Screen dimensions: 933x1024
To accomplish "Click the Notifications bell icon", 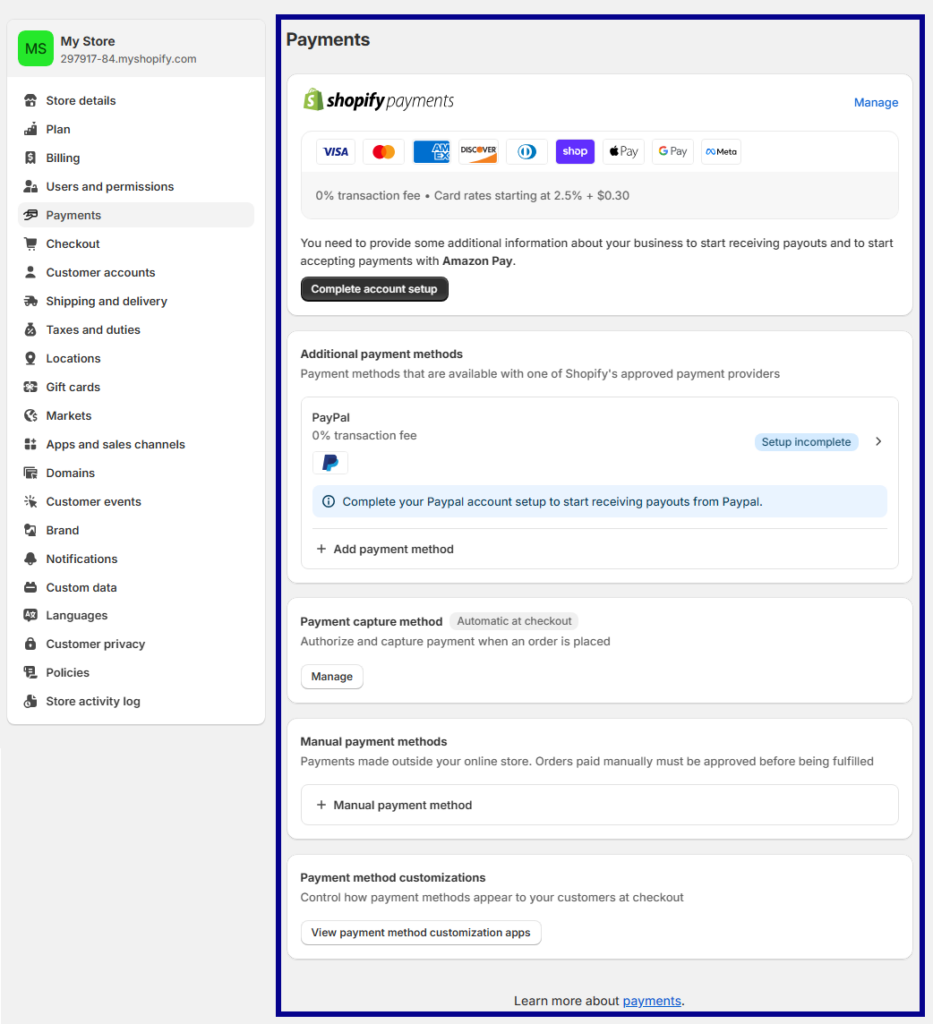I will [x=30, y=559].
